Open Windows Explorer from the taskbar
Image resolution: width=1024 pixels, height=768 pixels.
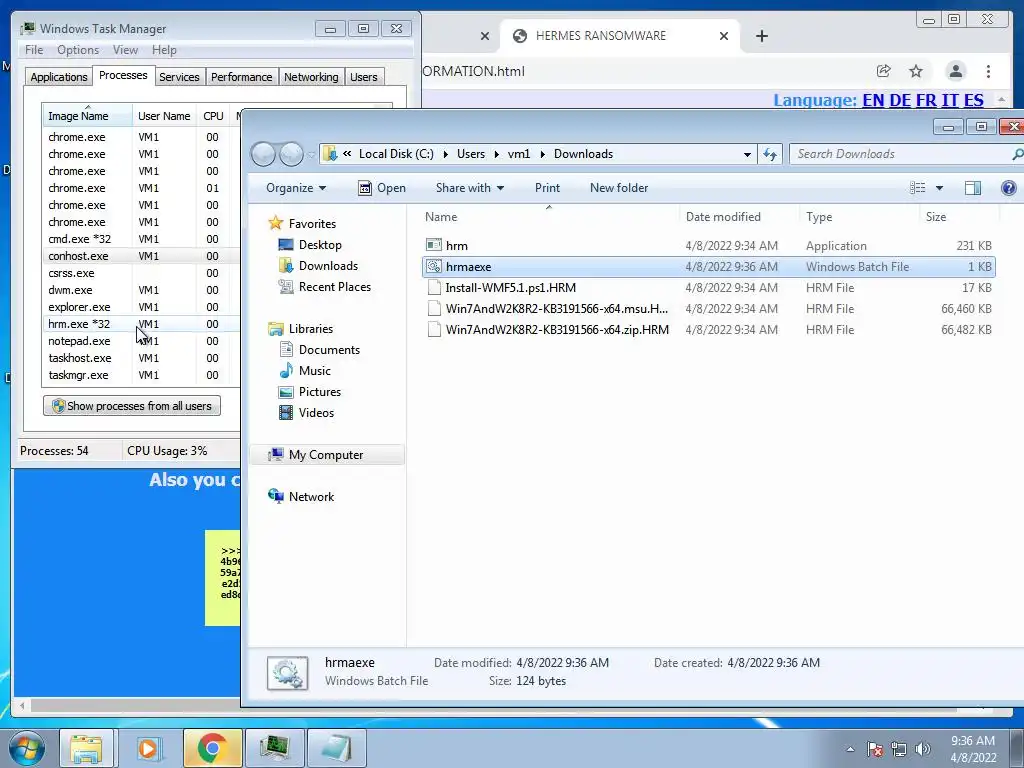[86, 748]
